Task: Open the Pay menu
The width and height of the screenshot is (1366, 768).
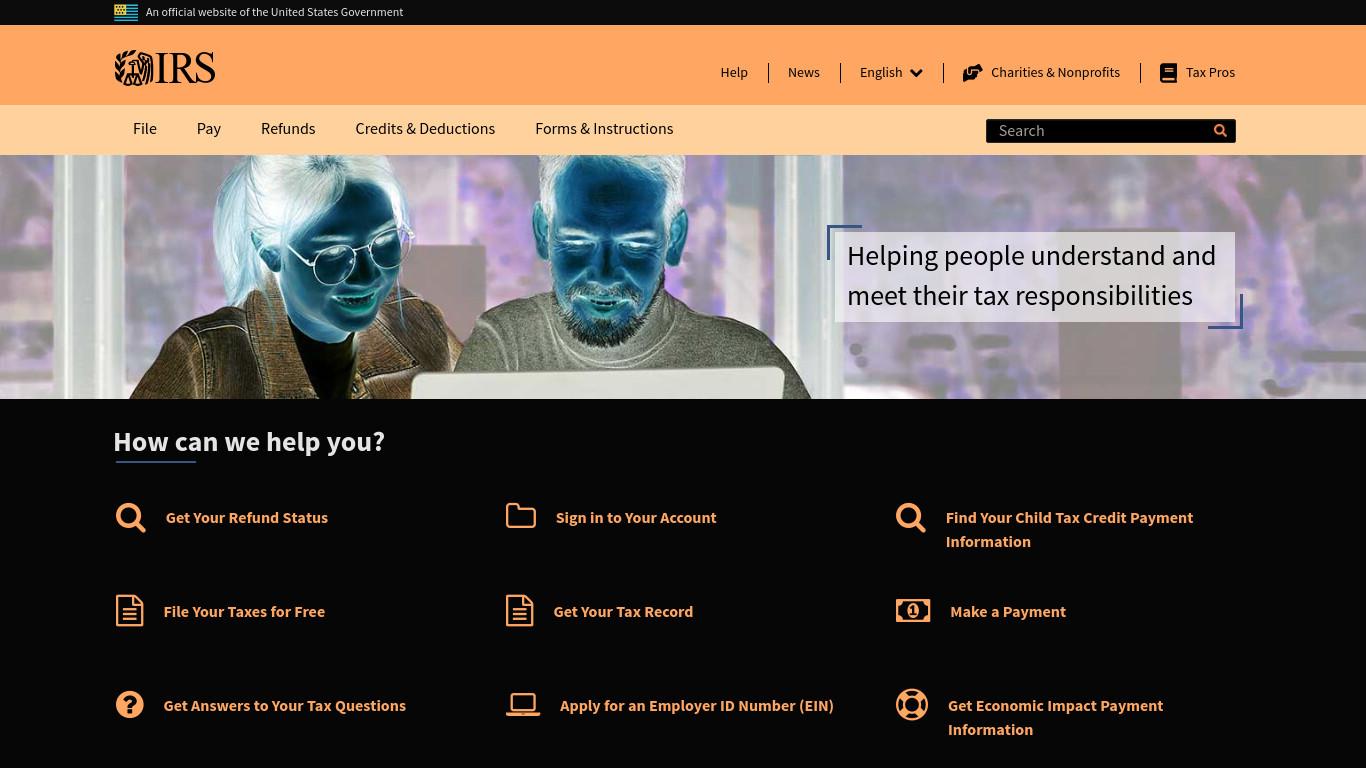Action: (209, 129)
